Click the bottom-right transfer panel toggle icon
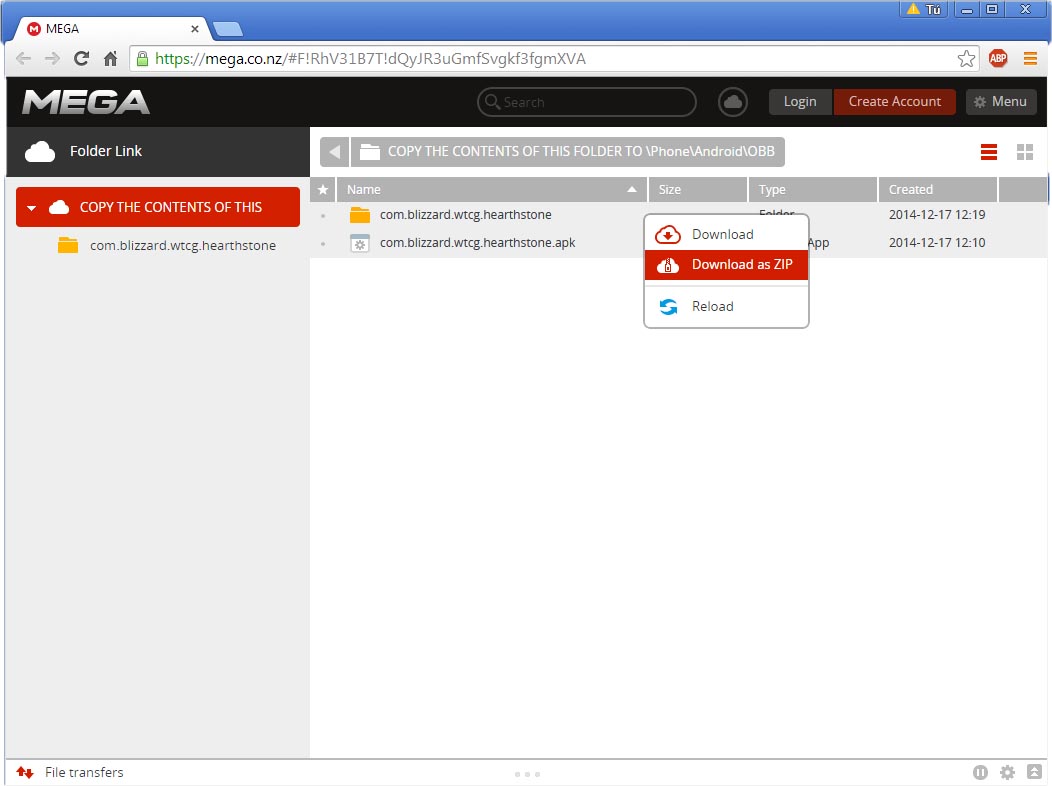1052x786 pixels. pyautogui.click(x=1034, y=773)
